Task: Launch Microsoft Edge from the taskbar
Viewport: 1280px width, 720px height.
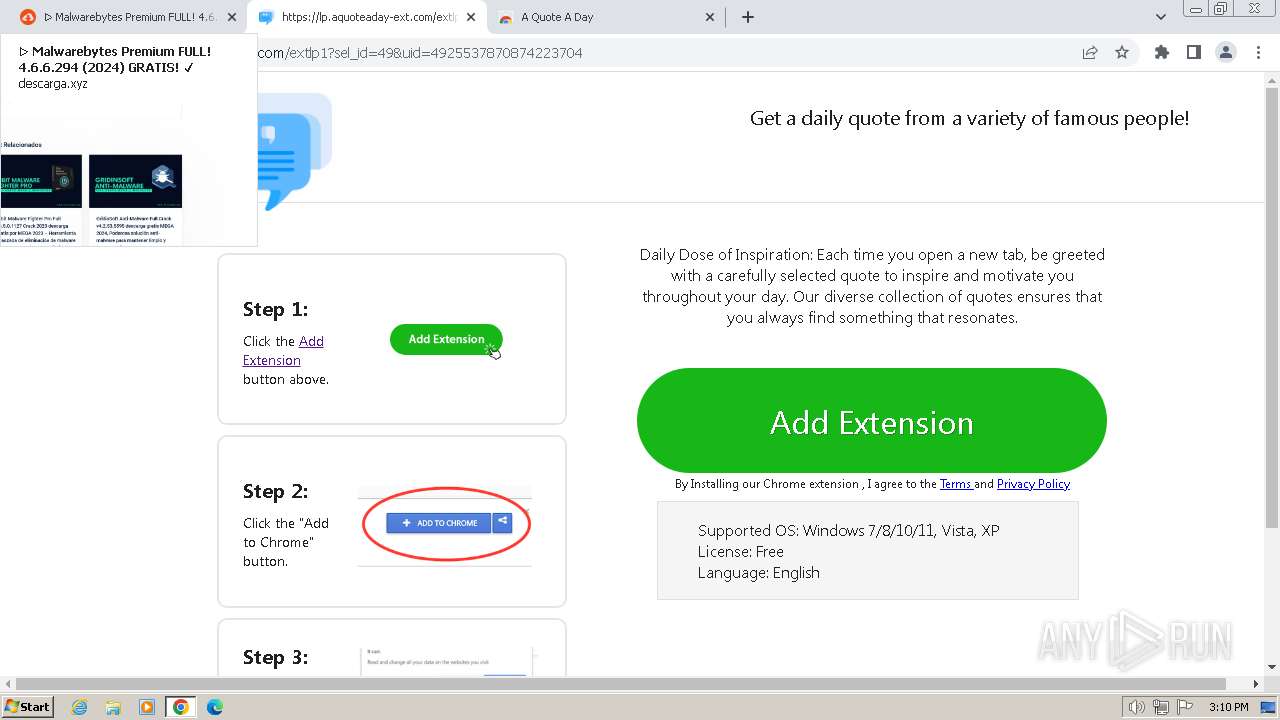Action: coord(215,707)
